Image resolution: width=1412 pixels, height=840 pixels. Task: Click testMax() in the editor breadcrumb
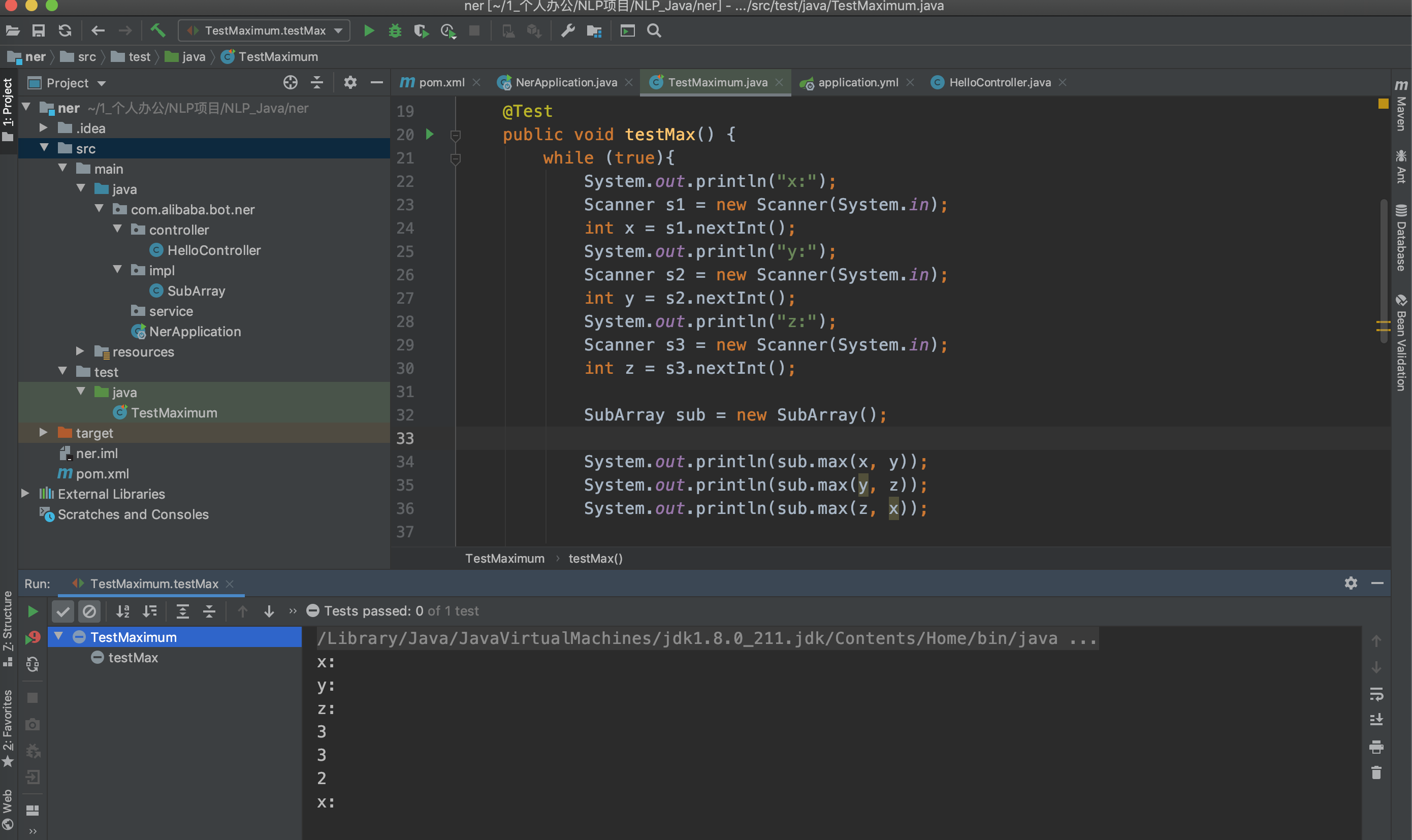(x=595, y=558)
